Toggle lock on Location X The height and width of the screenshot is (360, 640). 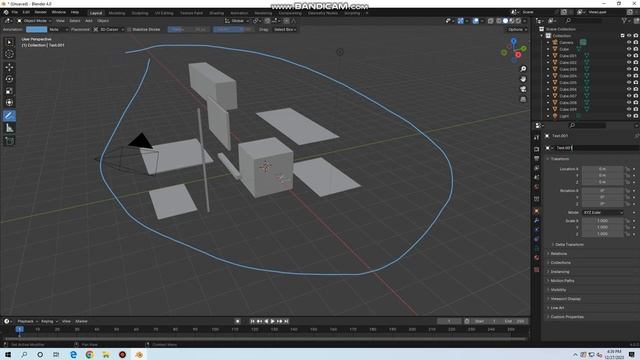(x=627, y=169)
